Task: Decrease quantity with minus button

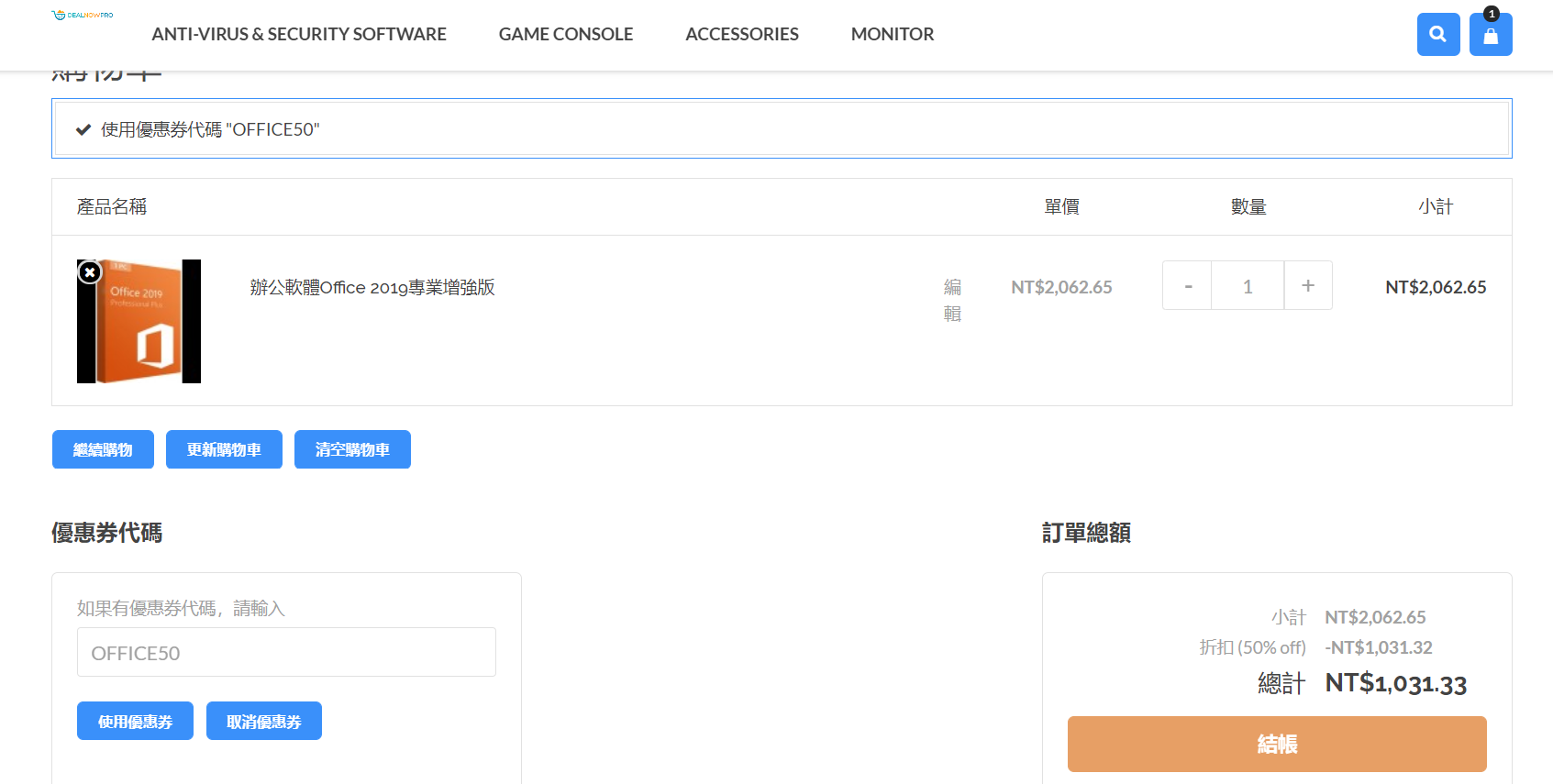Action: pos(1188,286)
